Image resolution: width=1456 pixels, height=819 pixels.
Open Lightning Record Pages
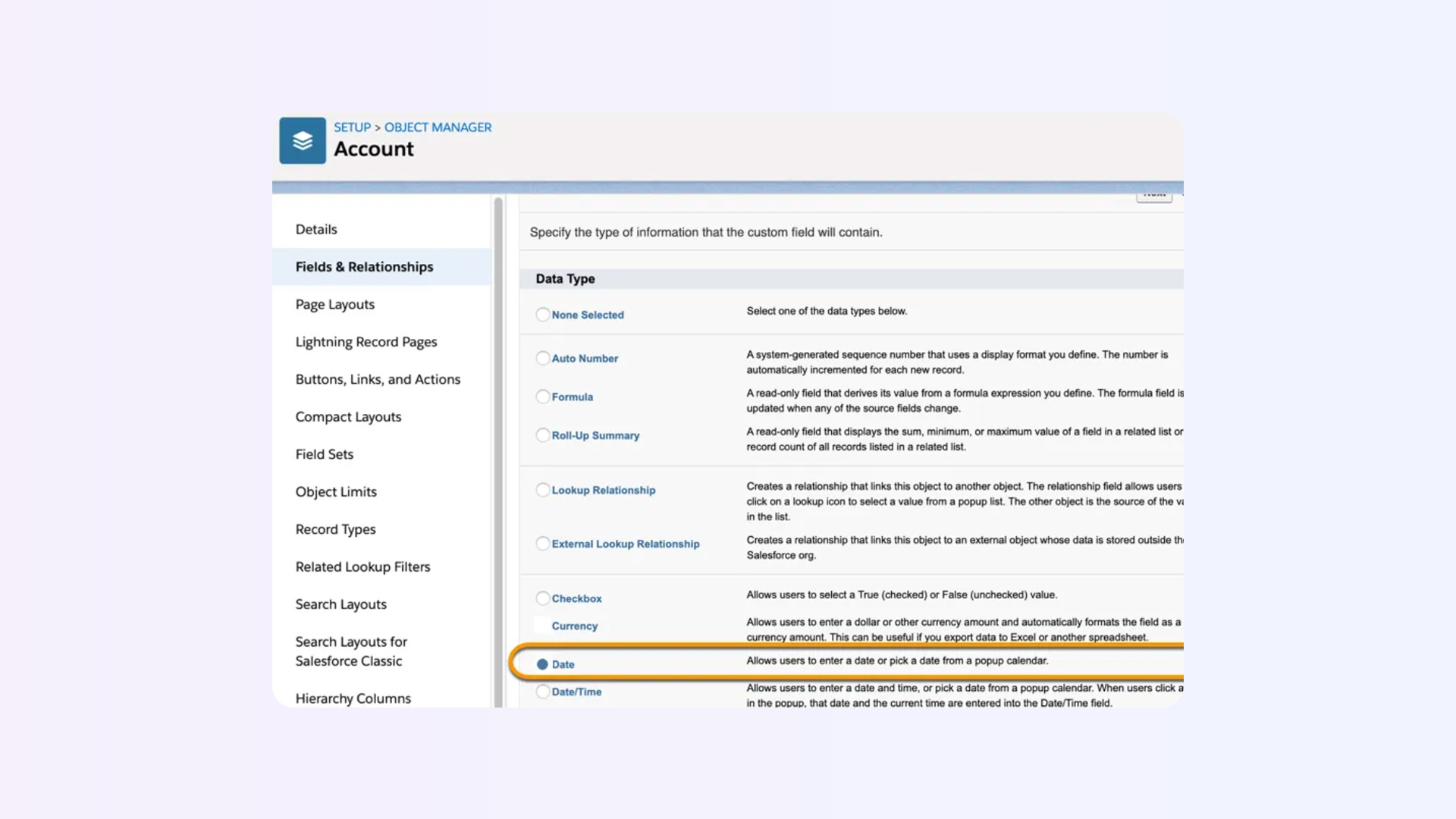pos(366,342)
